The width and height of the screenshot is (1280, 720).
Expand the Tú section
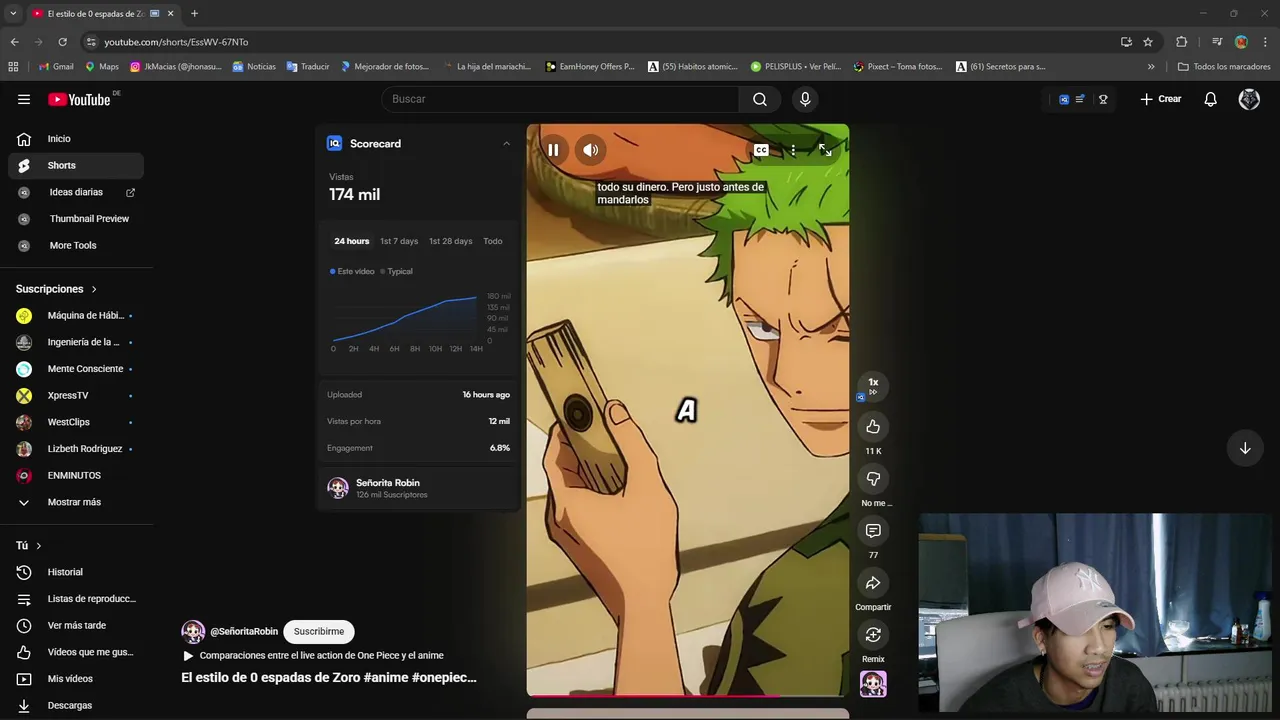coord(29,545)
